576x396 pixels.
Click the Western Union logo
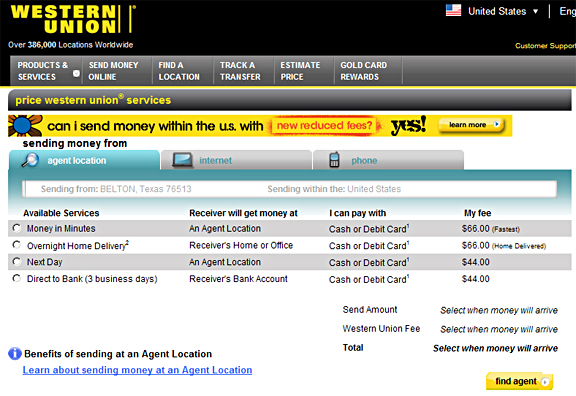(x=73, y=19)
